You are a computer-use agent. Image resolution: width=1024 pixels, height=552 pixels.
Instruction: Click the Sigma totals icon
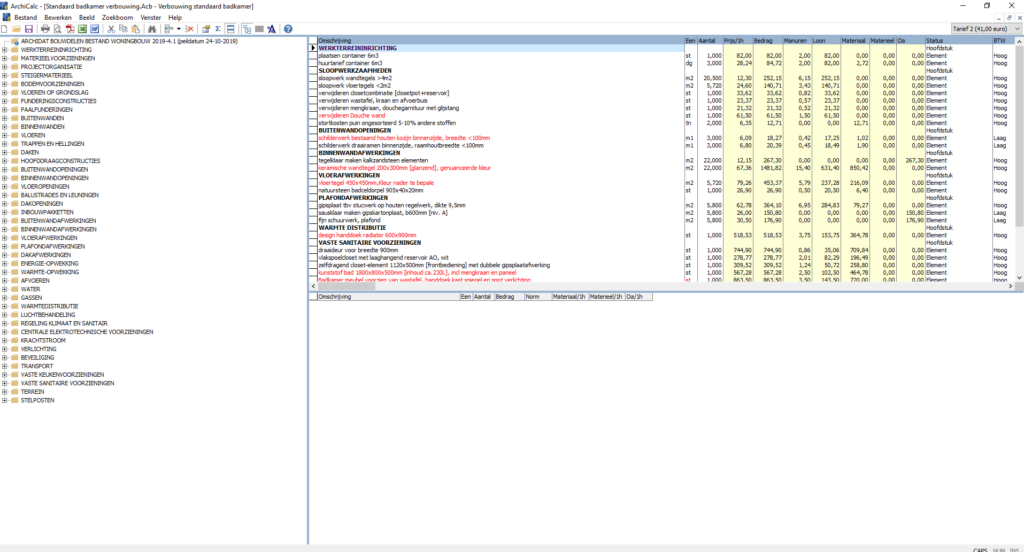218,29
